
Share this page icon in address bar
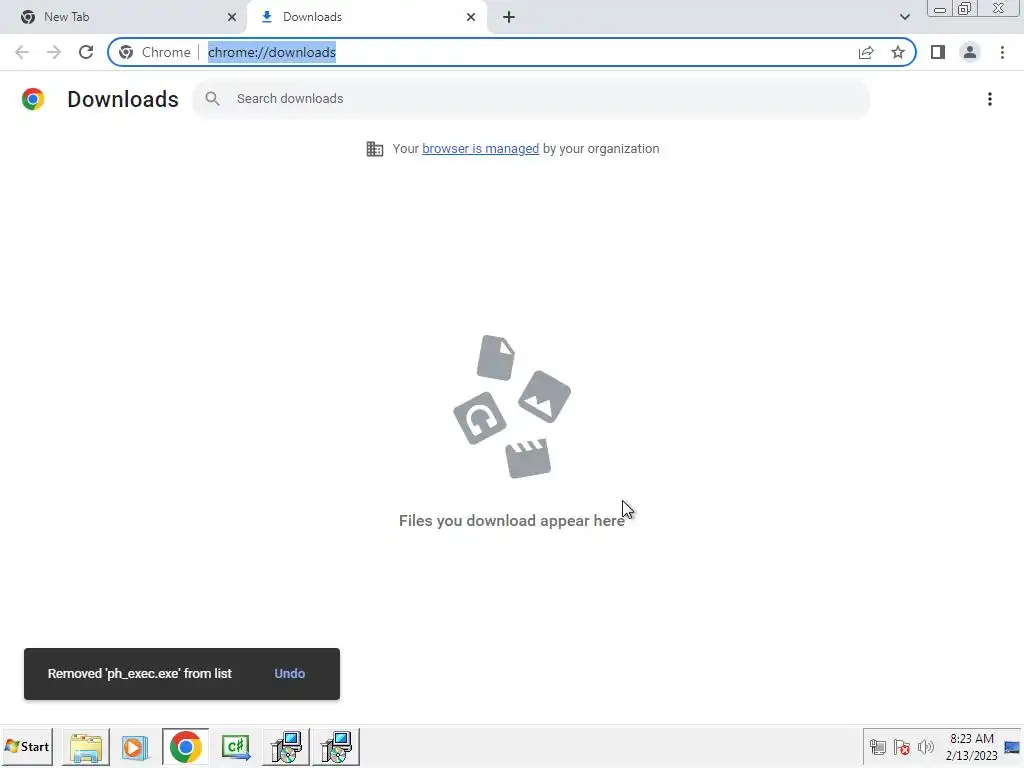(866, 52)
